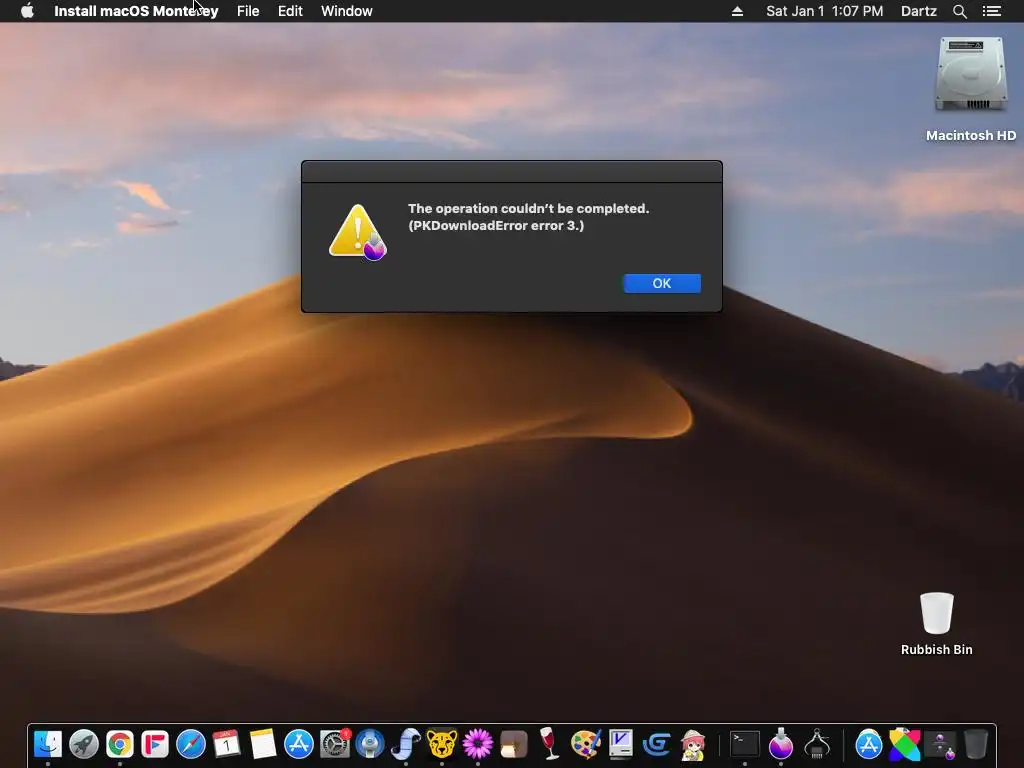Screen dimensions: 1024x768
Task: Launch Google Chrome from the Dock
Action: 120,744
